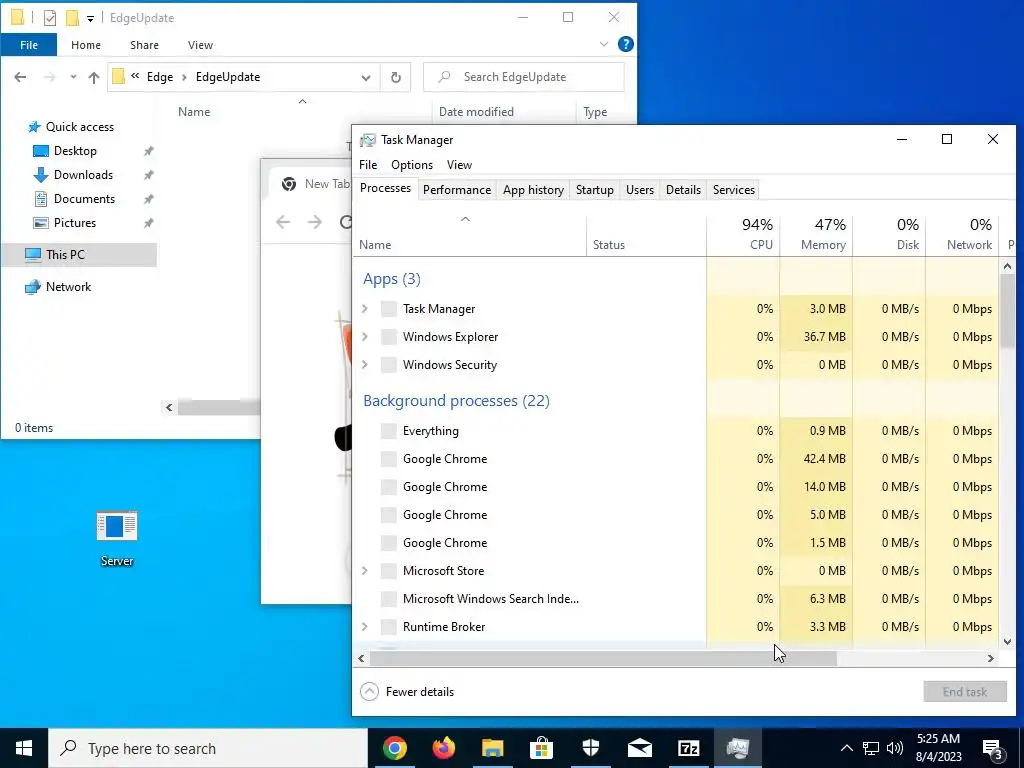
Task: Switch to the Performance tab
Action: pos(457,190)
